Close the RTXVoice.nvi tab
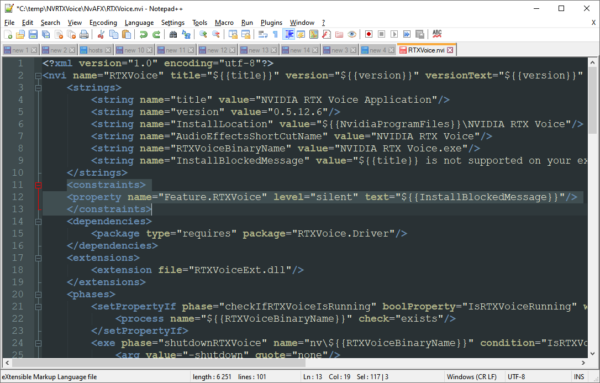This screenshot has height=383, width=600. [450, 50]
